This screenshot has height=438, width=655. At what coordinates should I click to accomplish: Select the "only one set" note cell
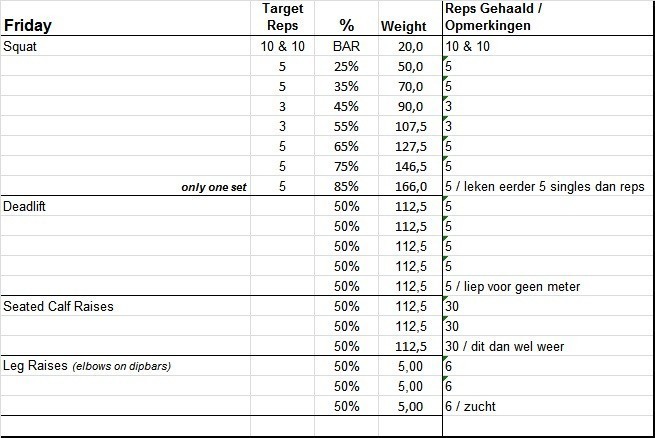213,186
